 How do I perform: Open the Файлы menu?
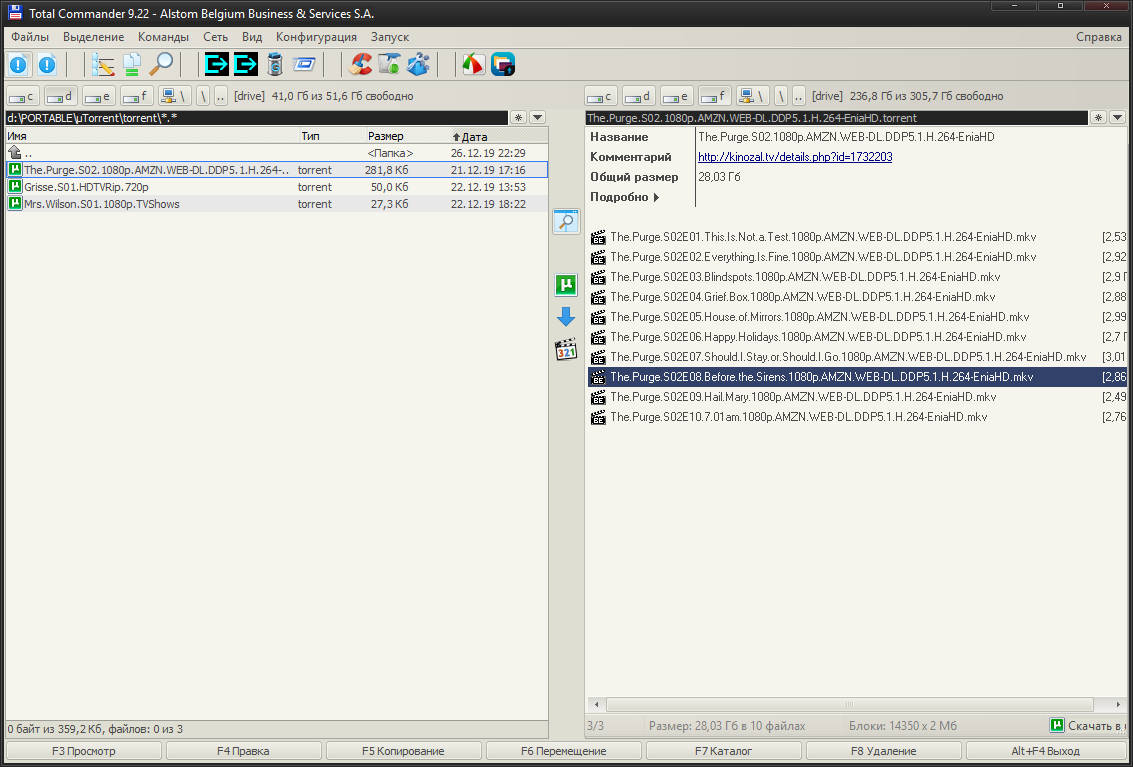point(30,37)
